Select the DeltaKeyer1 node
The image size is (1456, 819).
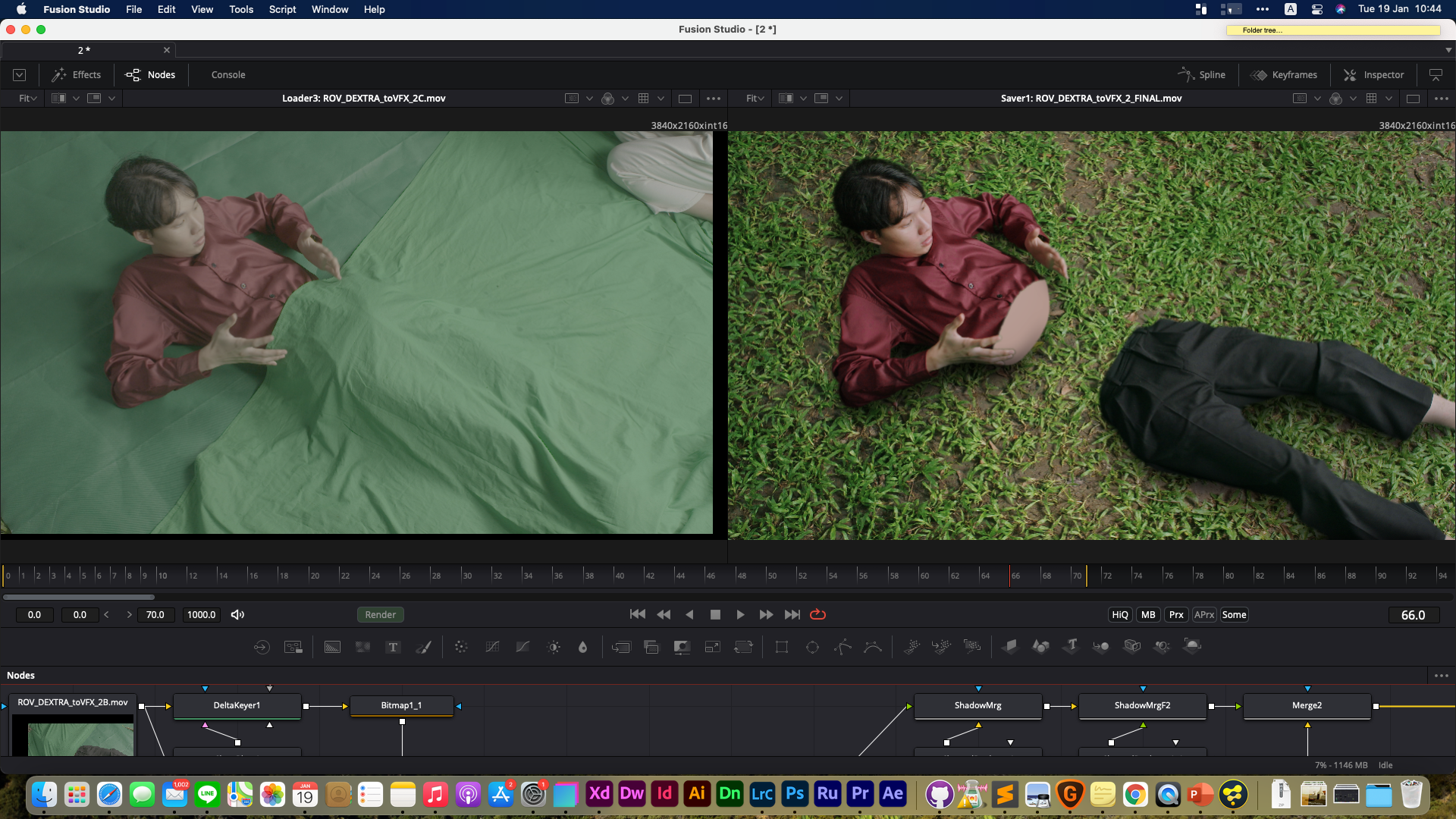(237, 706)
